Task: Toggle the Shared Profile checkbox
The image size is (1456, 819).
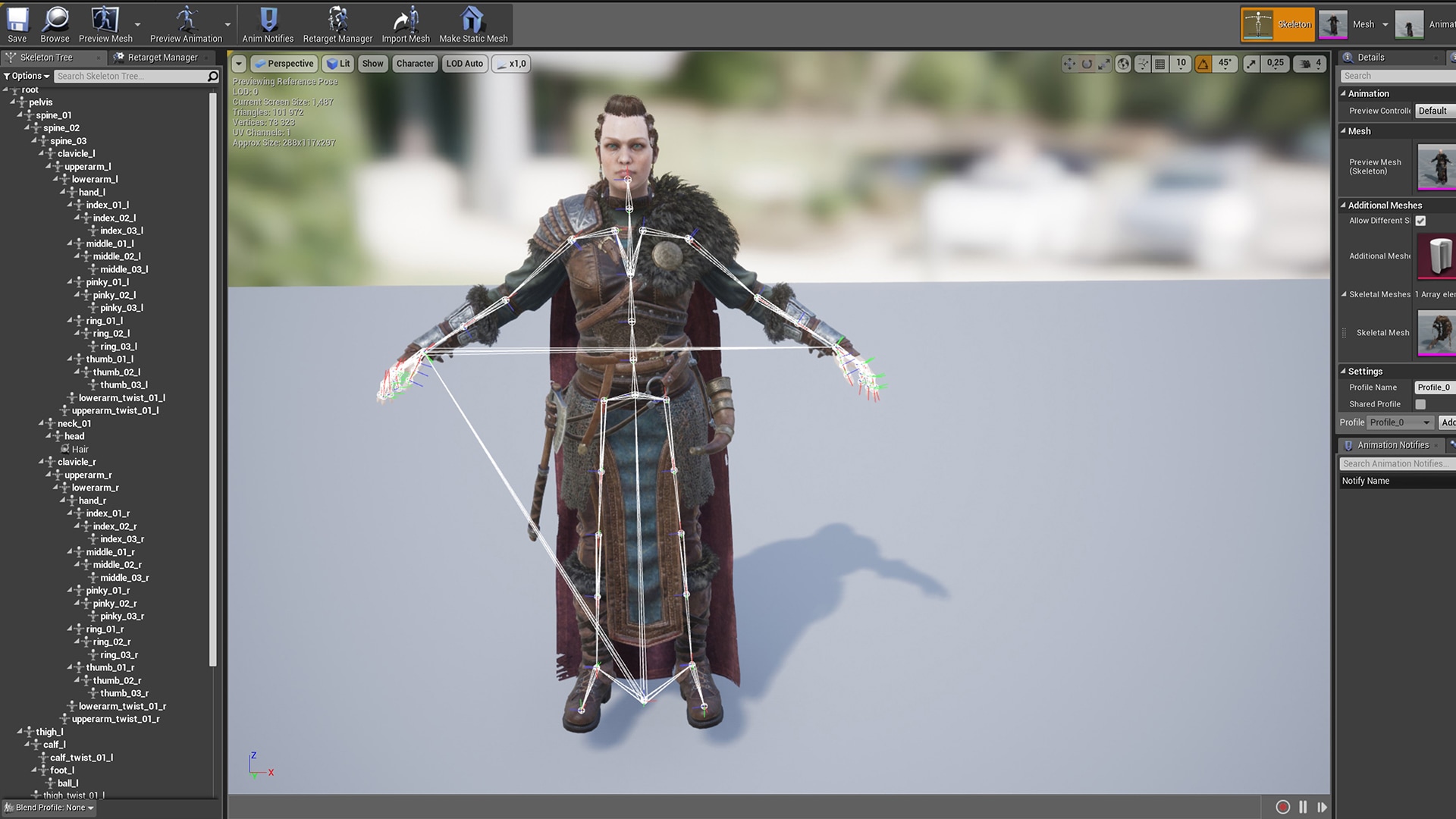Action: click(1420, 404)
